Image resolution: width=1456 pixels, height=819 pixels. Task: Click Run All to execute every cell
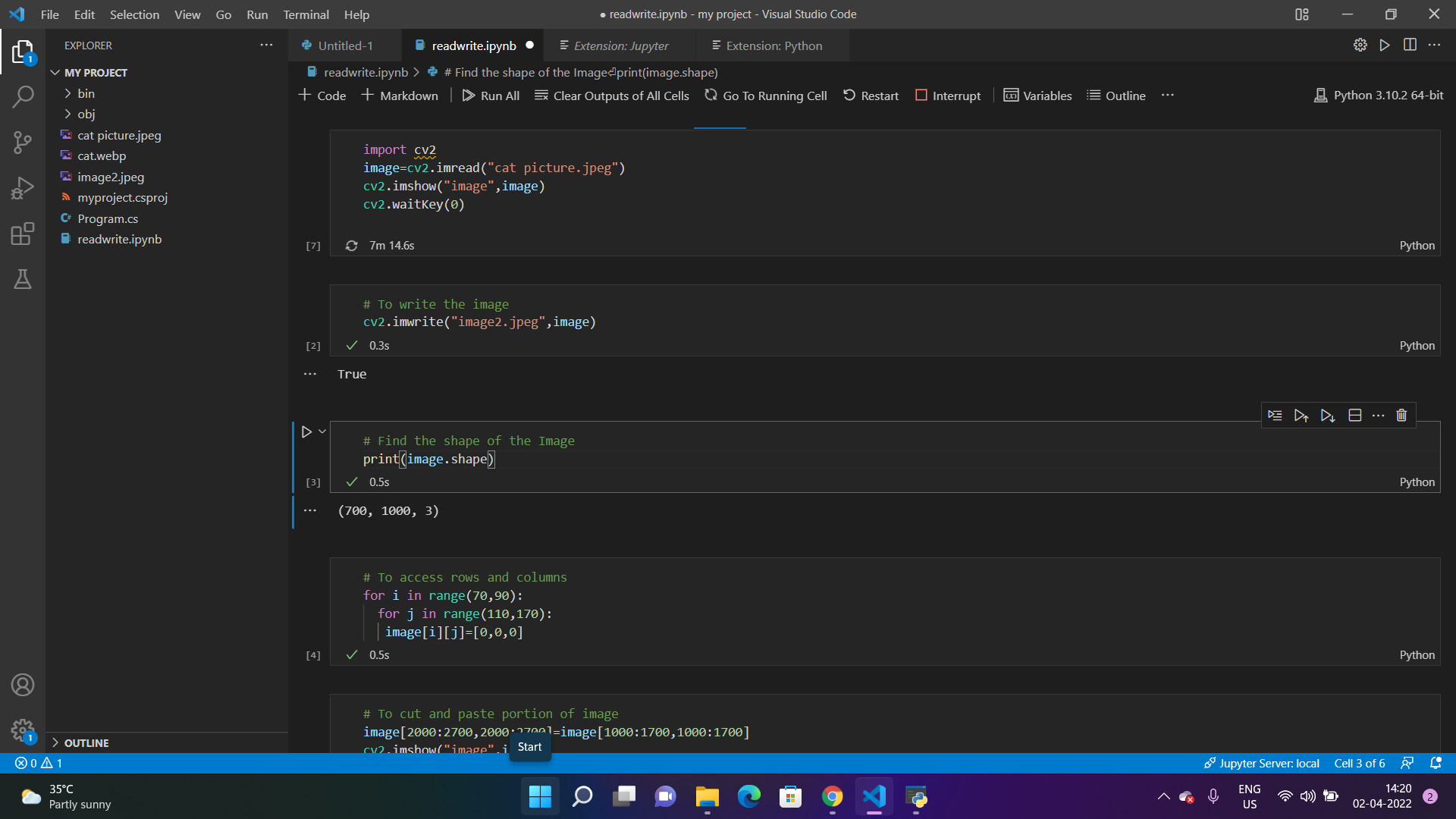click(491, 95)
